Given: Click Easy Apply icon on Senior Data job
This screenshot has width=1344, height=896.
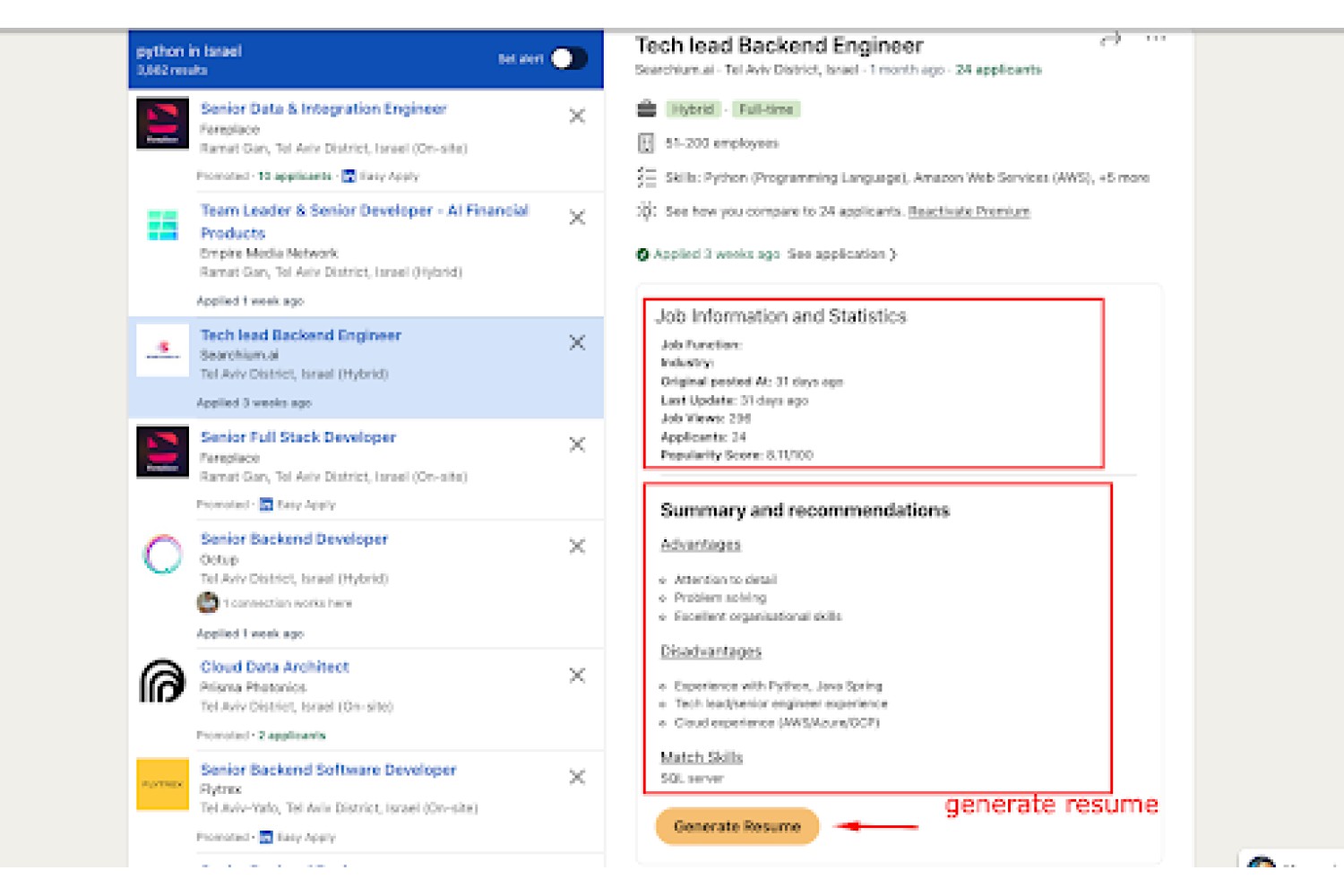Looking at the screenshot, I should [x=349, y=177].
